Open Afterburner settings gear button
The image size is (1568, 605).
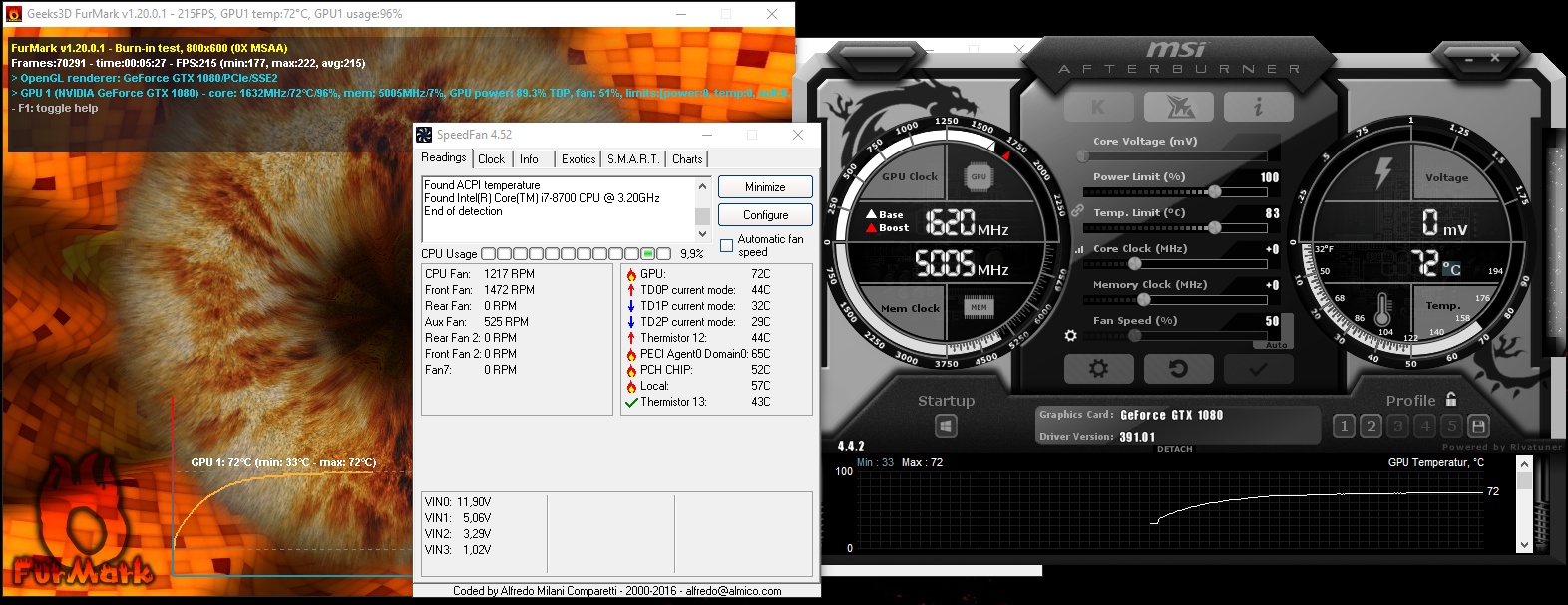pos(1099,369)
